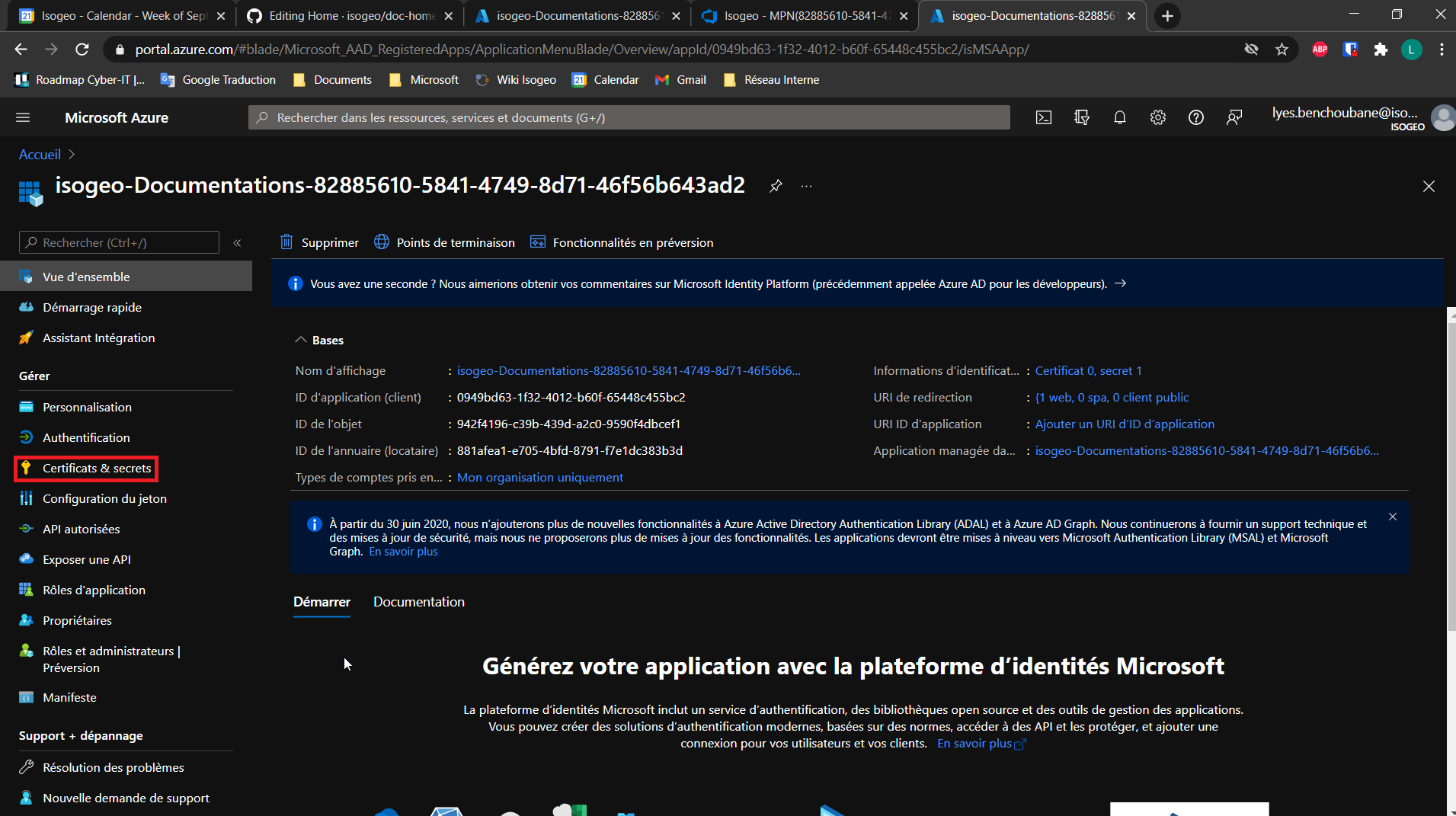Open Google Traduction bookmark

[x=219, y=80]
